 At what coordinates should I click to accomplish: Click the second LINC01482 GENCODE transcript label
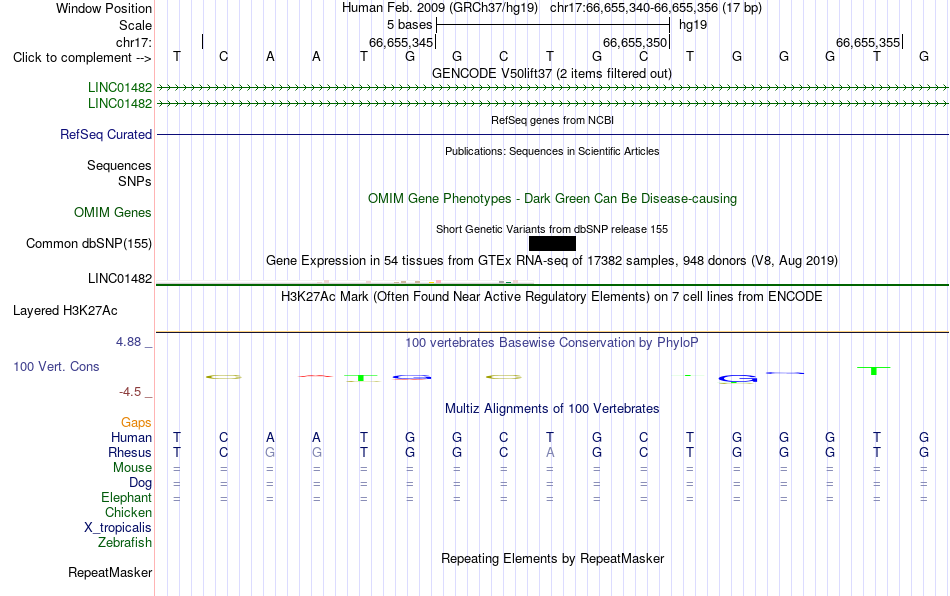(x=120, y=104)
